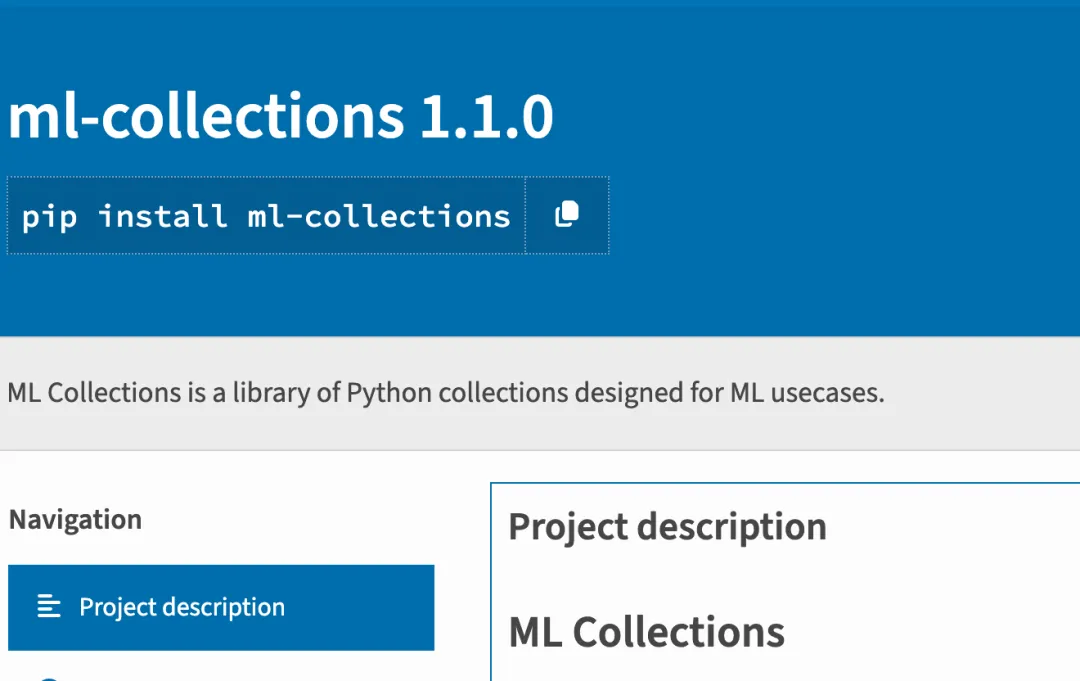Click the lines icon beside Project description
Screen dimensions: 1080x681
coord(49,607)
